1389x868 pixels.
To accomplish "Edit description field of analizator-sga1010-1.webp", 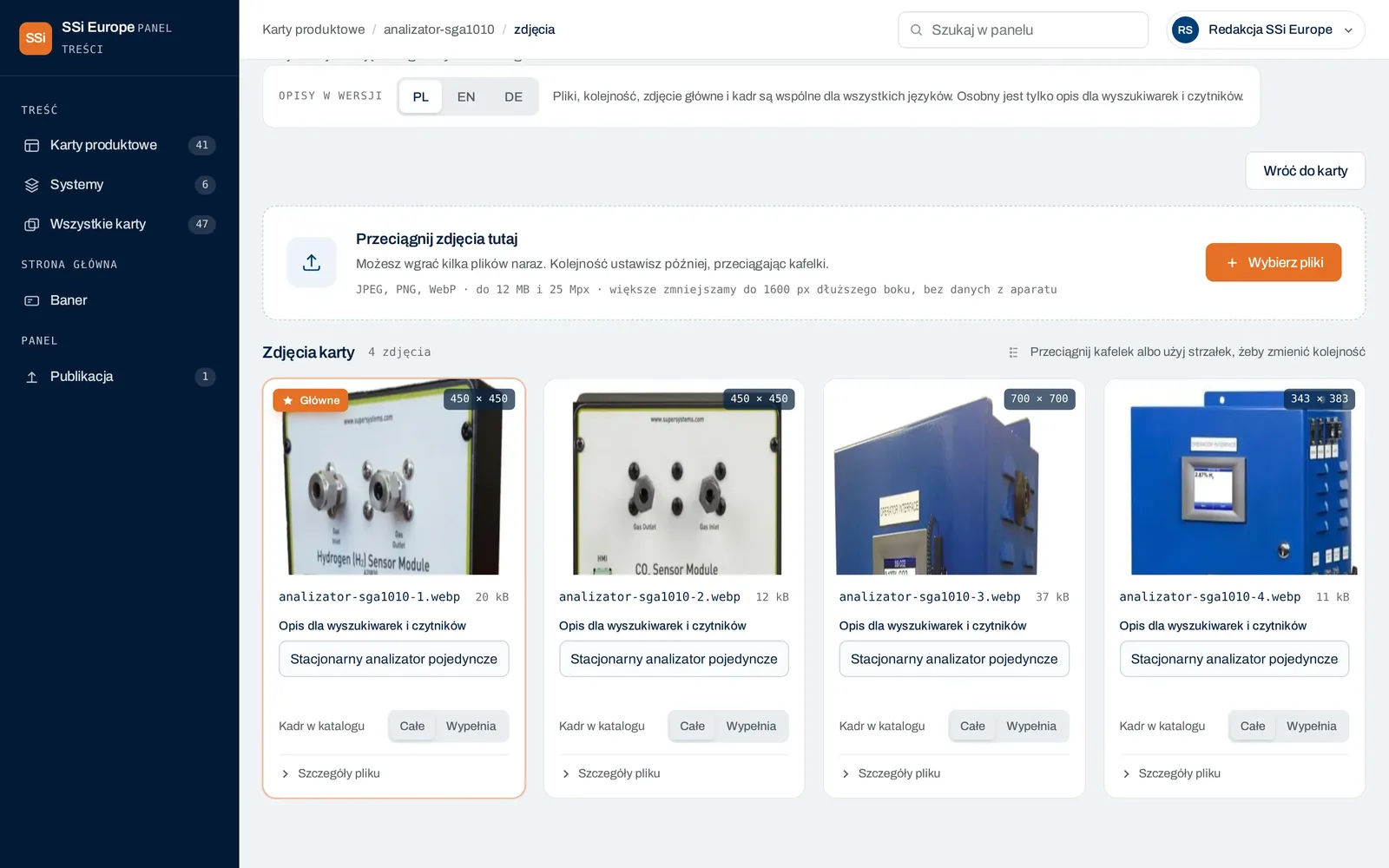I will pyautogui.click(x=393, y=659).
